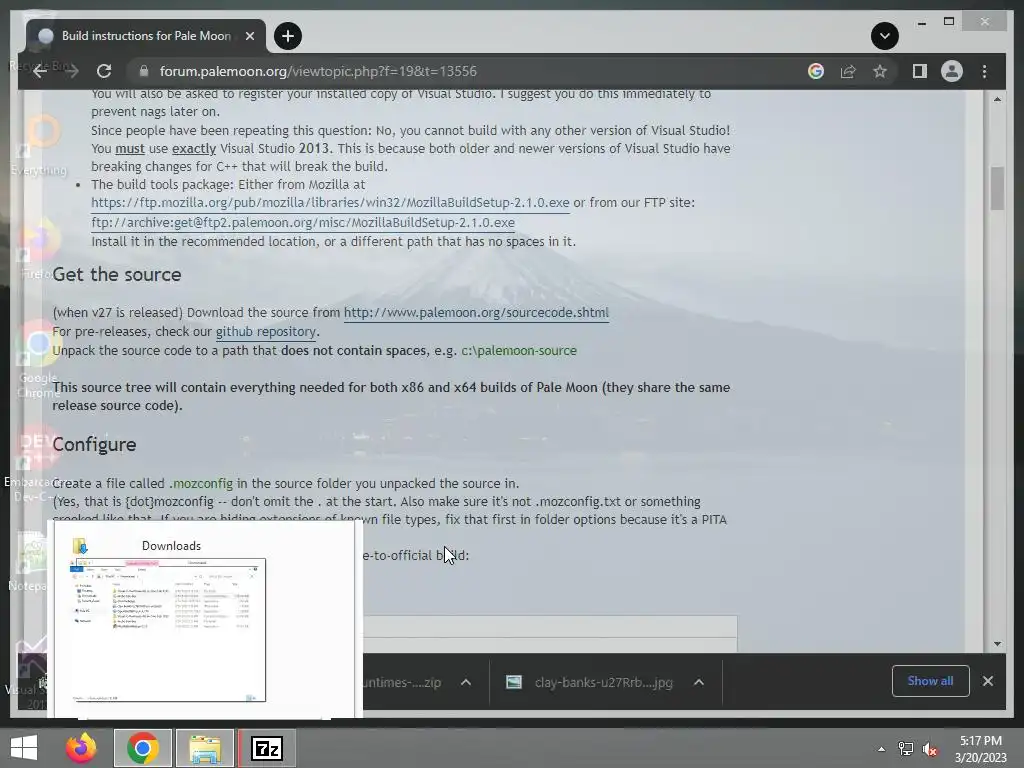Click the site lock security icon
This screenshot has width=1024, height=768.
pyautogui.click(x=144, y=71)
